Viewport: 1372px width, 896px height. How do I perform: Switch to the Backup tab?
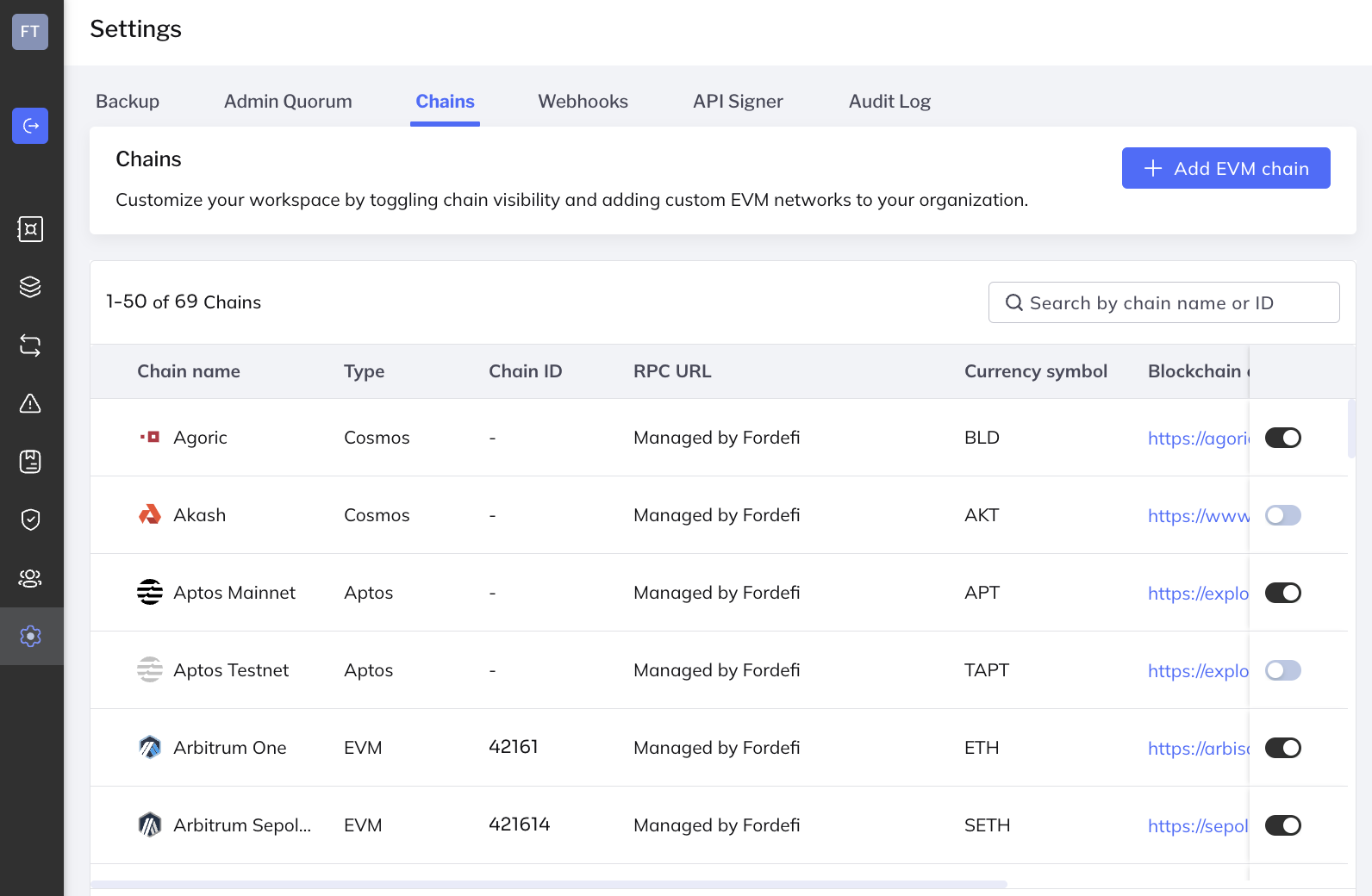128,101
